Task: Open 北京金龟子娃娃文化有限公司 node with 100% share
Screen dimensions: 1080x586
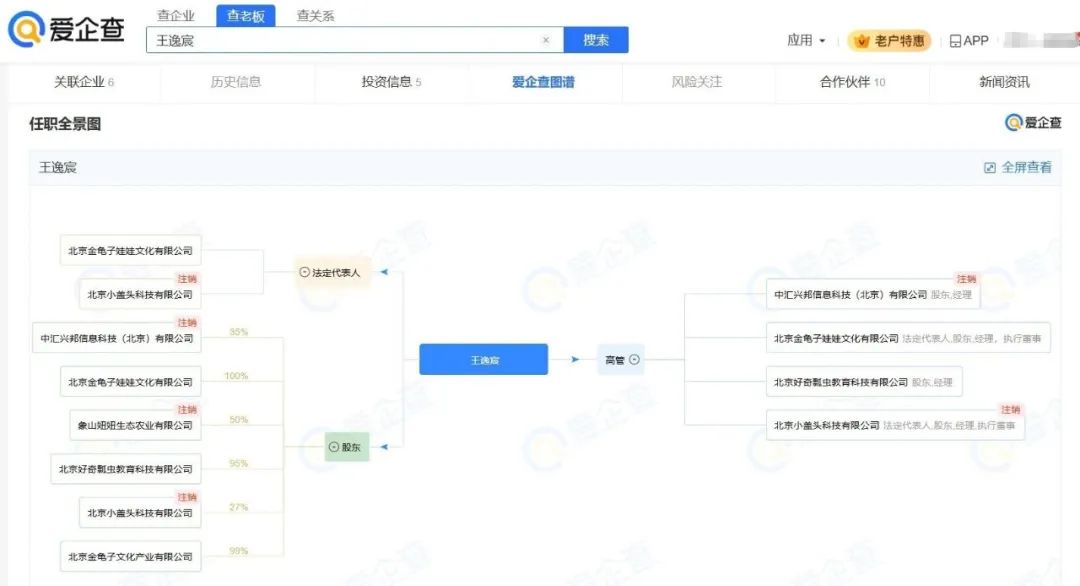Action: (130, 382)
